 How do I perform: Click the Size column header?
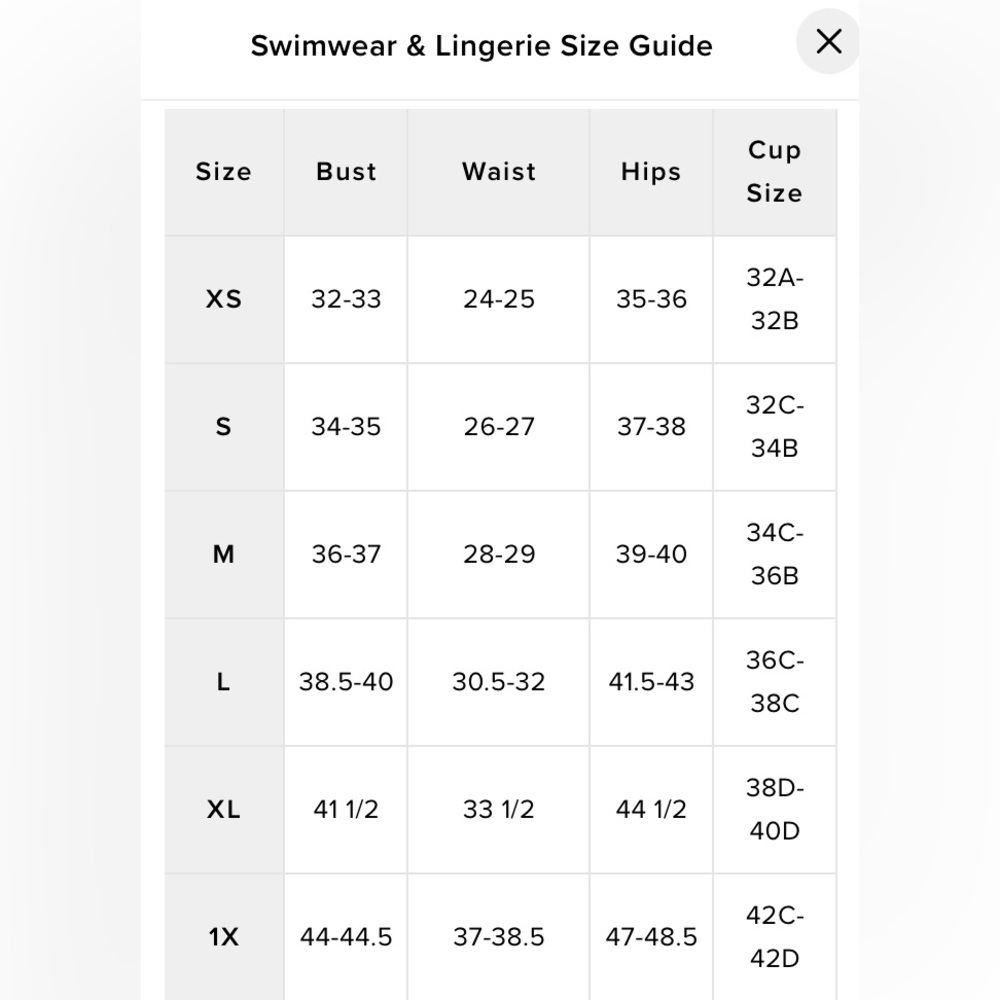click(x=224, y=172)
